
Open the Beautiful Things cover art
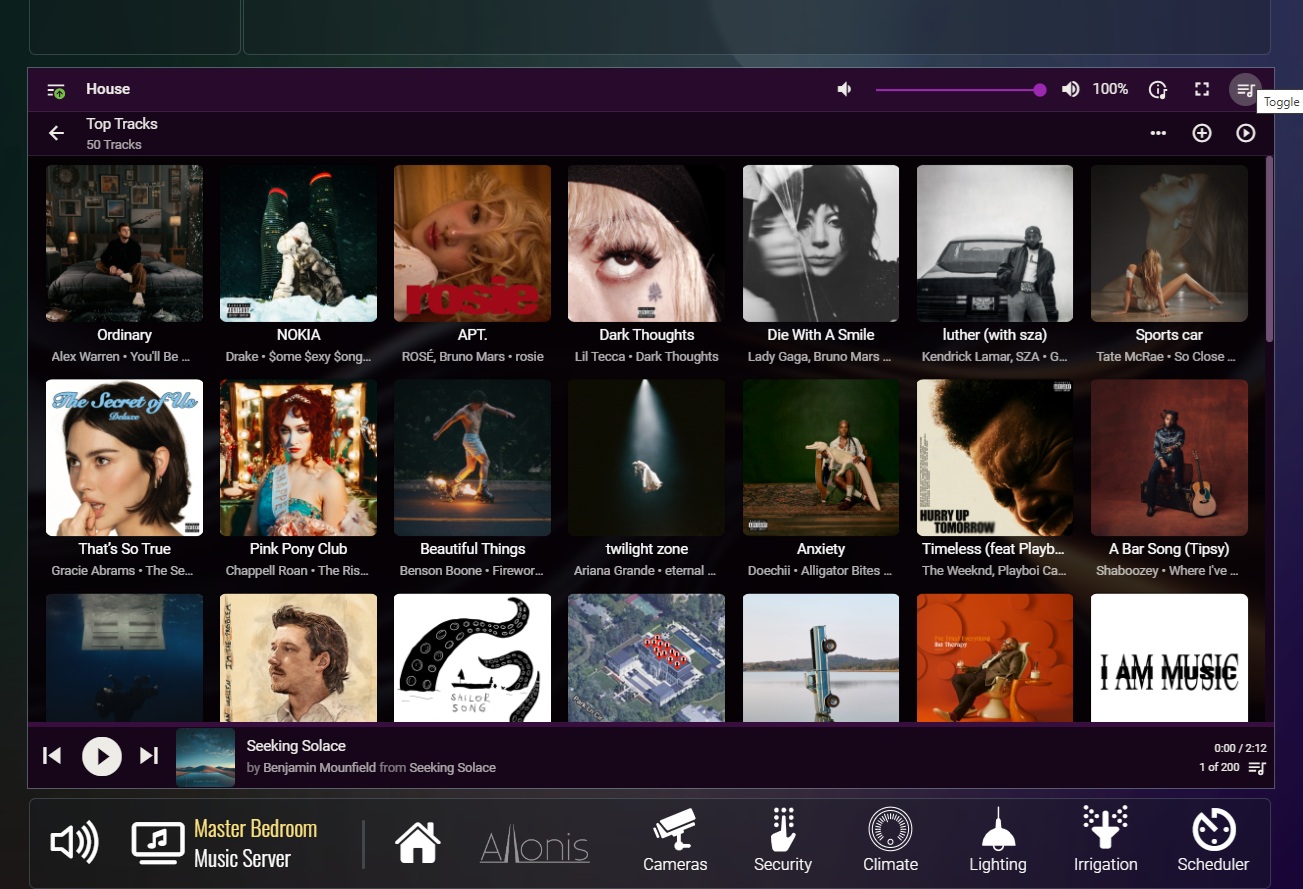[472, 458]
